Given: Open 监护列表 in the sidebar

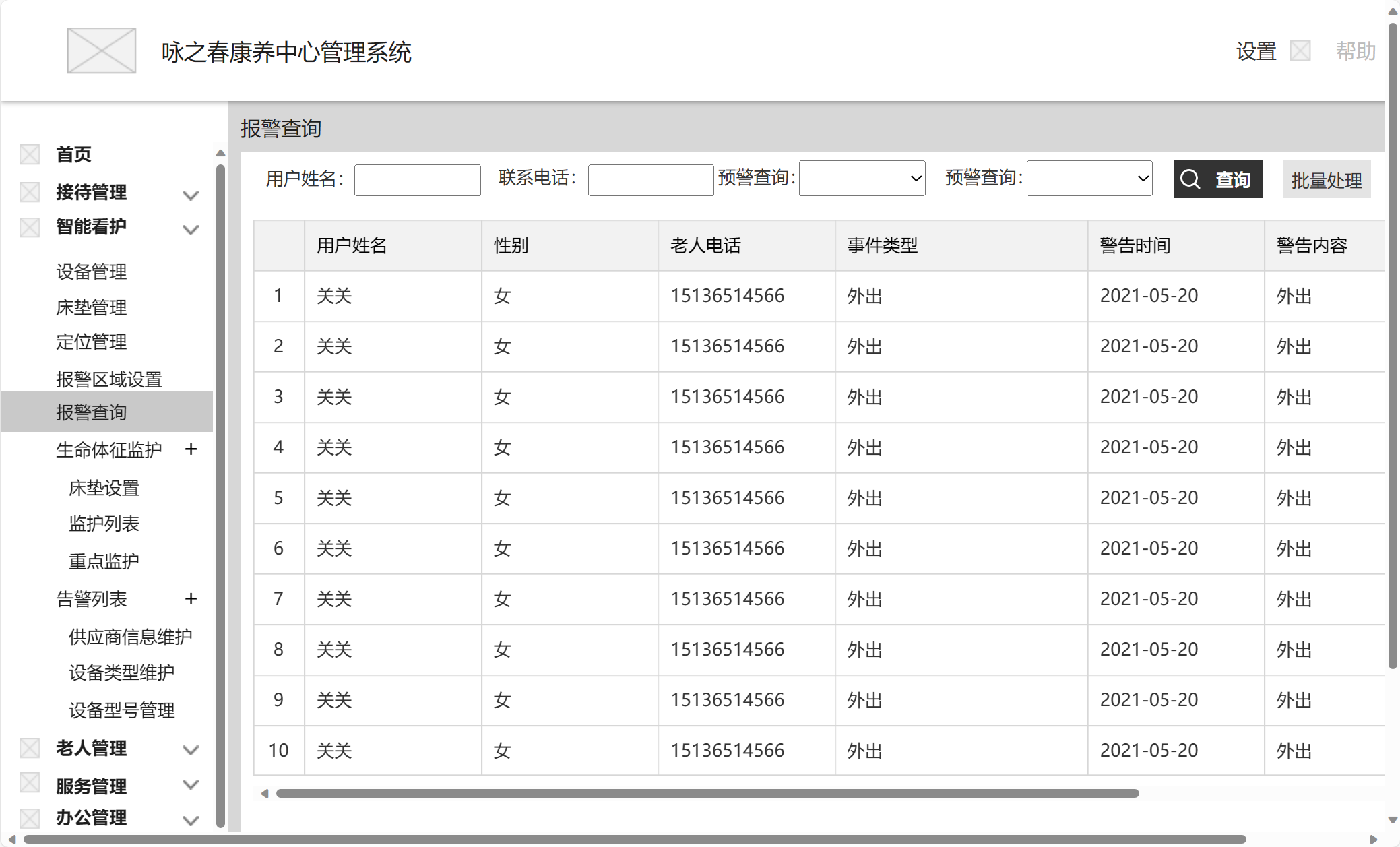Looking at the screenshot, I should click(x=104, y=524).
